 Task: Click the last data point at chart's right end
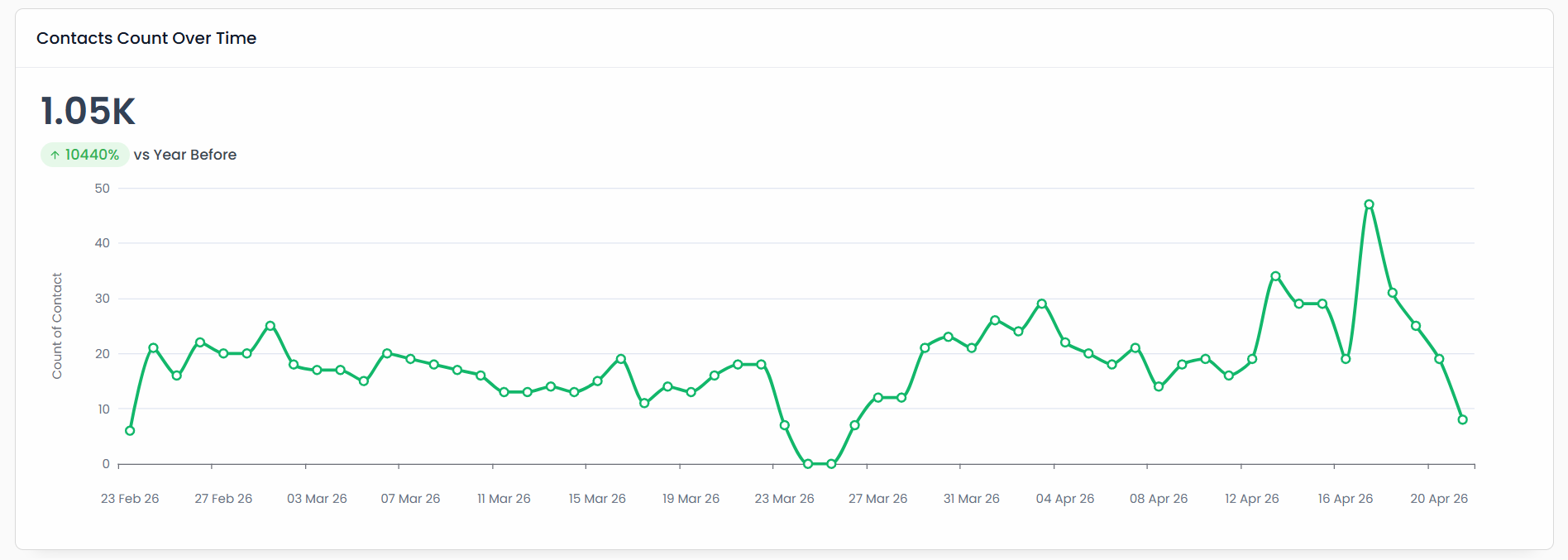(1462, 419)
